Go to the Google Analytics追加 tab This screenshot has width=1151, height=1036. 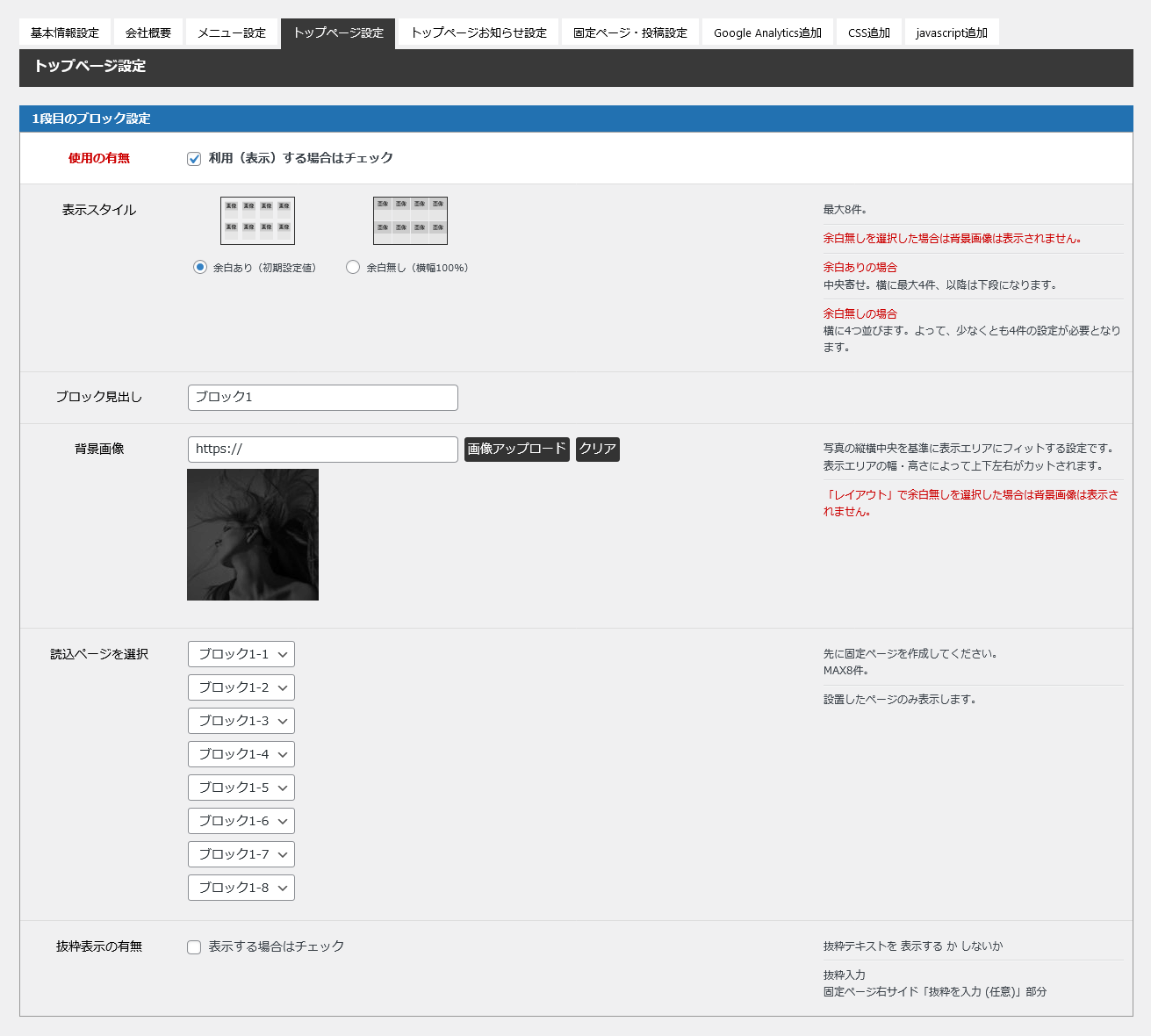click(x=767, y=33)
